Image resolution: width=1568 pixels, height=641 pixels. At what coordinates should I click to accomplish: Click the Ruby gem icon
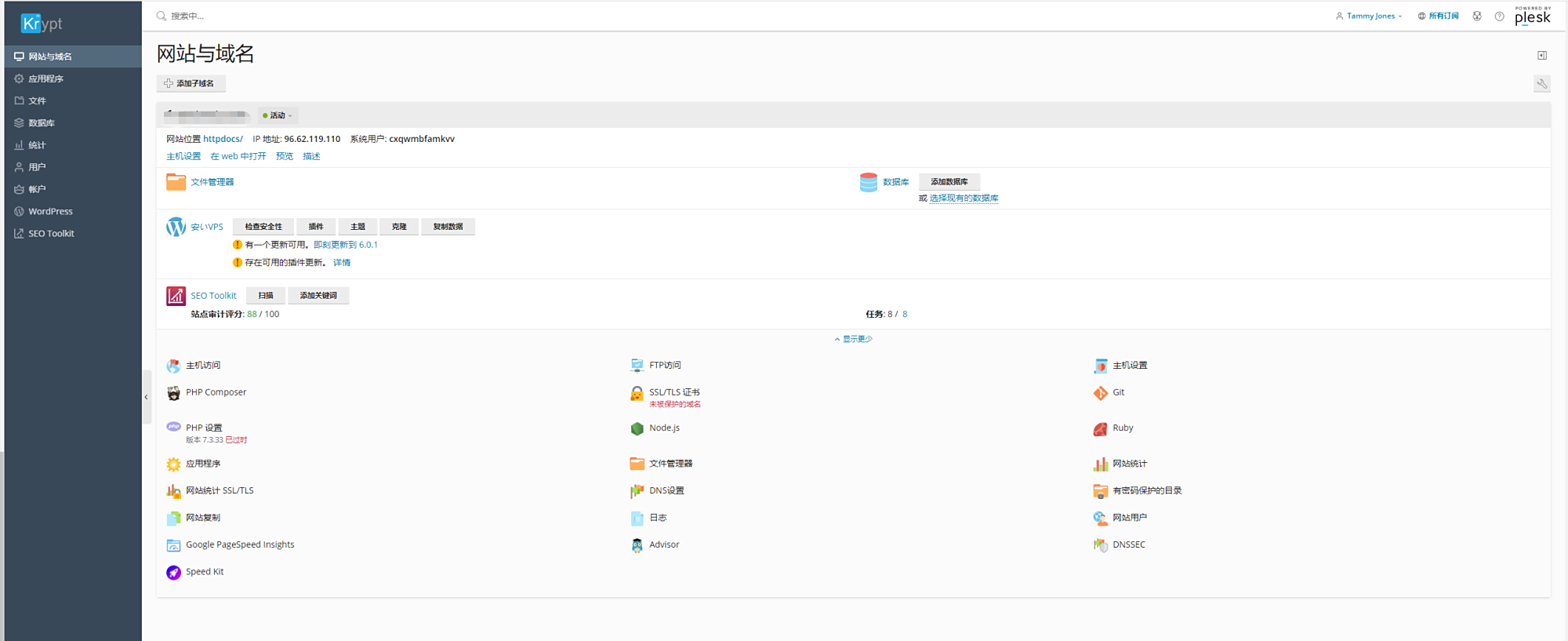tap(1100, 428)
